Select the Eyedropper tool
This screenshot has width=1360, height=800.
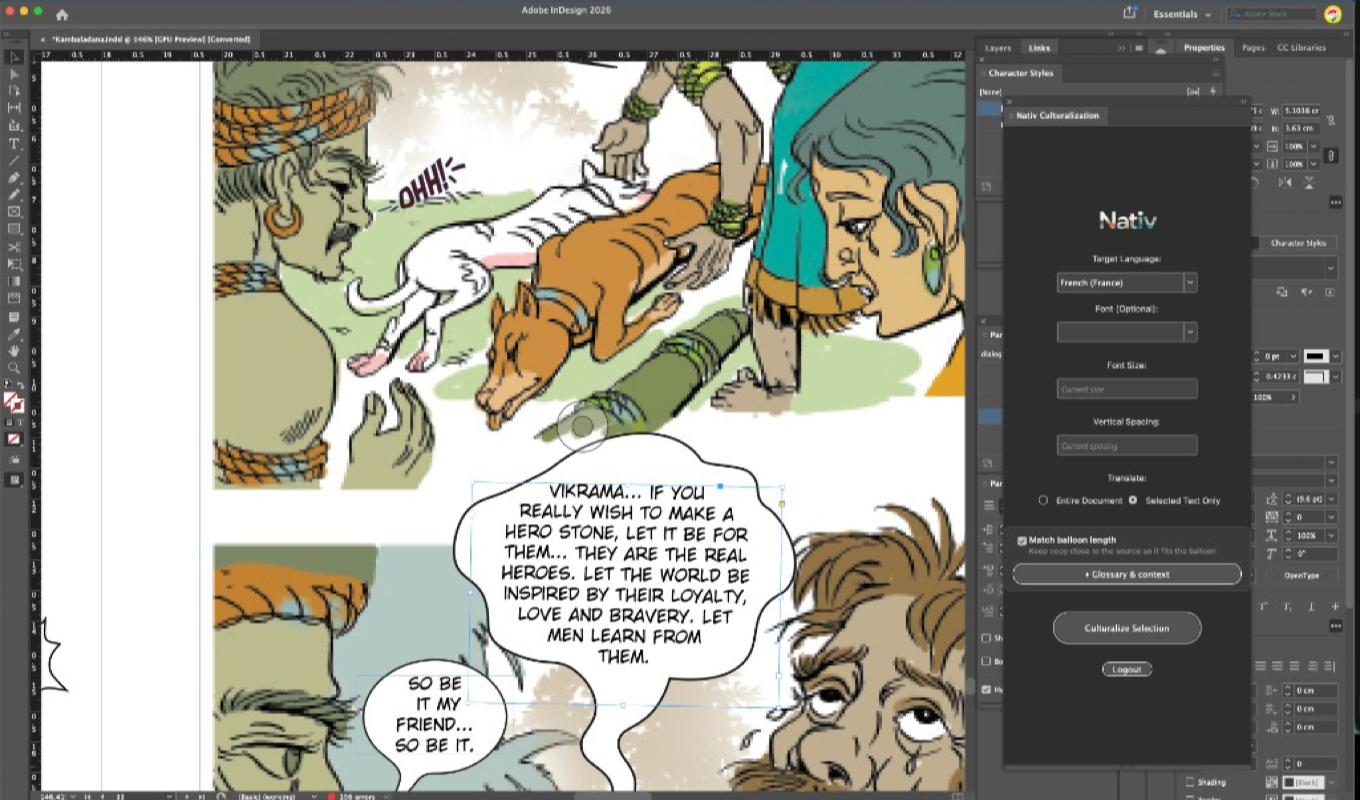click(x=14, y=333)
